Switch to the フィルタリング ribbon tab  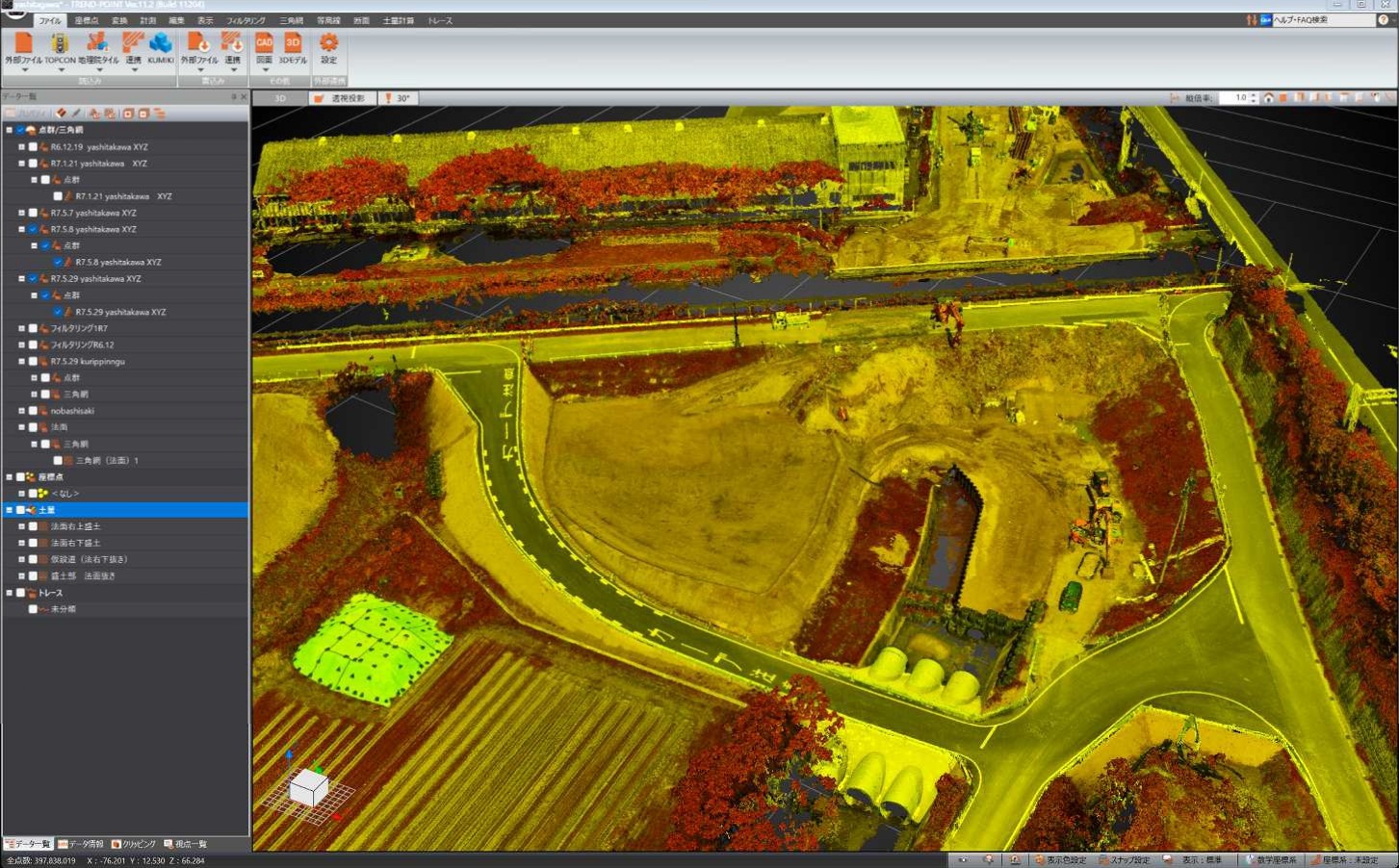tap(246, 20)
